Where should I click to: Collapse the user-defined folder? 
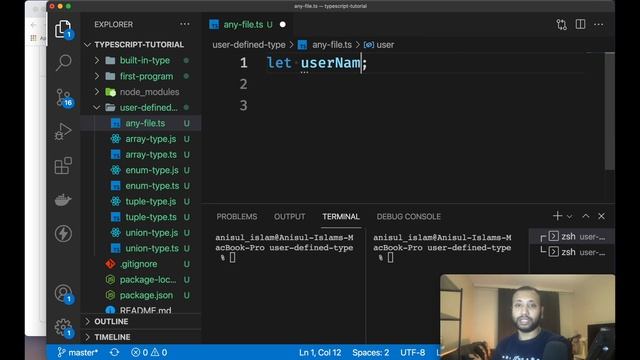pos(149,107)
